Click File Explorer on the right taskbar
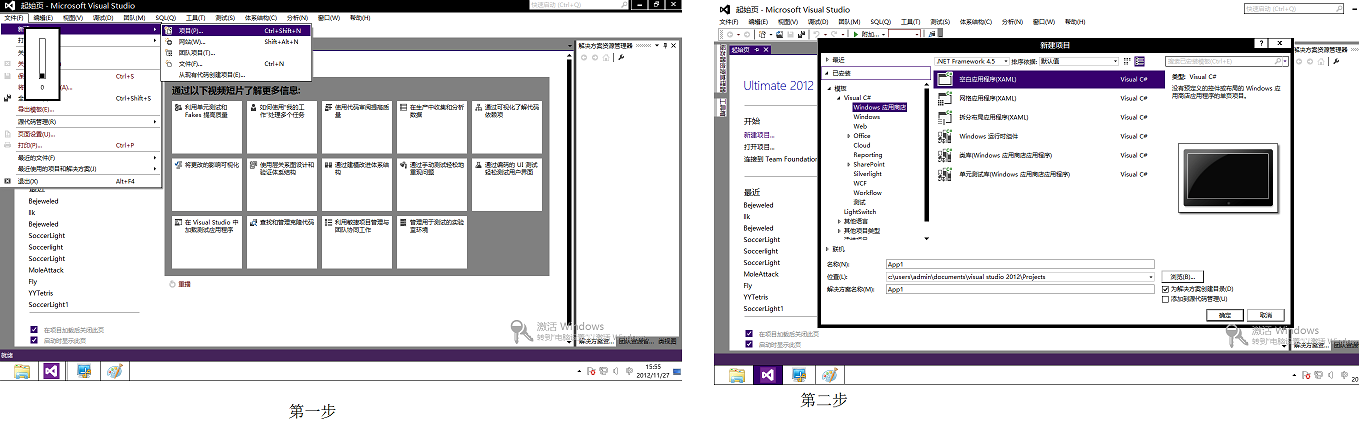1359x447 pixels. pos(738,375)
